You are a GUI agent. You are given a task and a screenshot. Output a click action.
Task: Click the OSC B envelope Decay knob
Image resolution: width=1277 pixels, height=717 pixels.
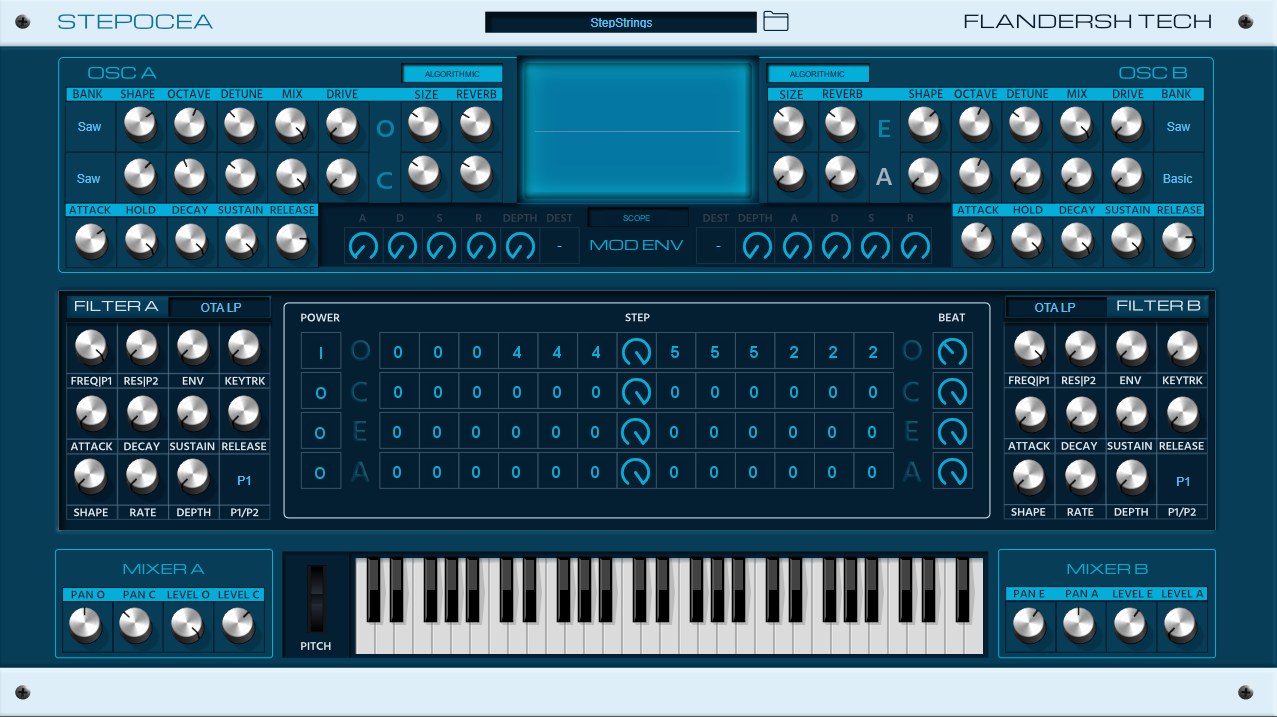point(1077,241)
